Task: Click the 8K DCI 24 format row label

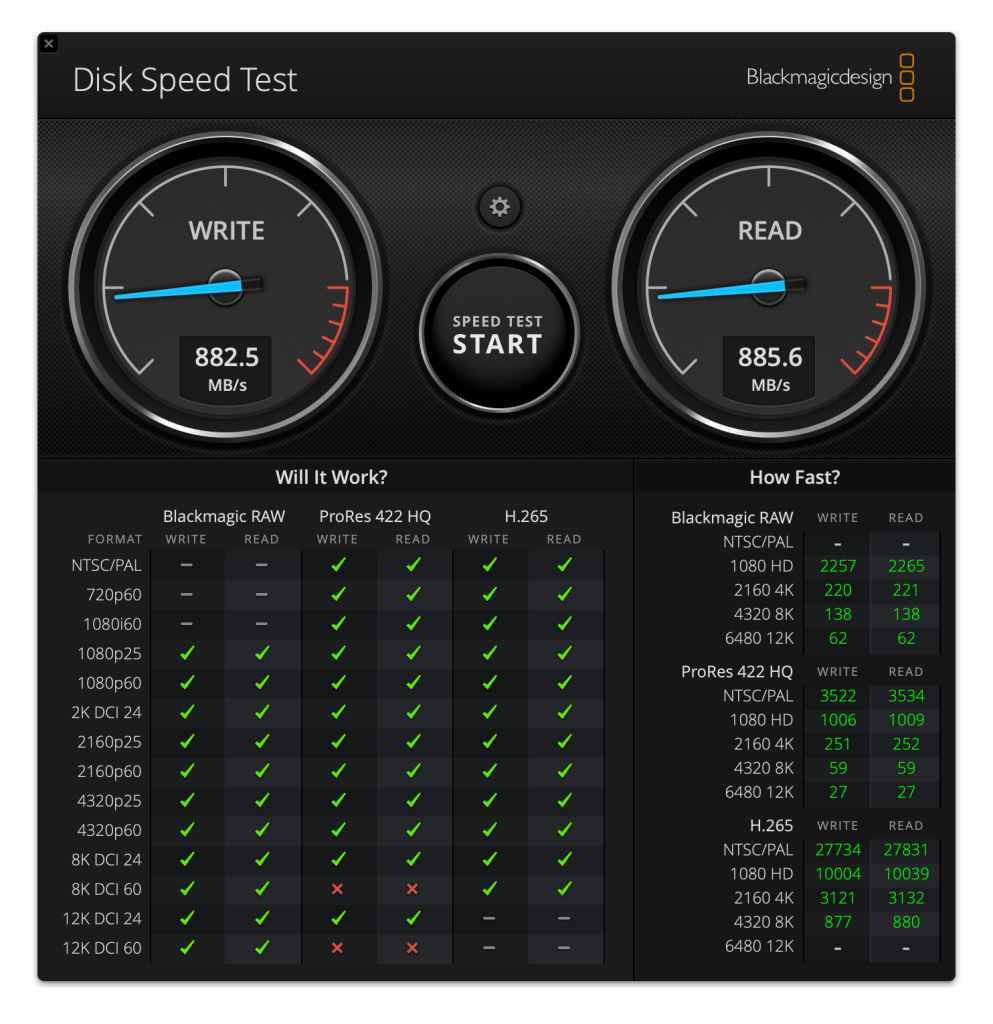Action: pos(106,860)
